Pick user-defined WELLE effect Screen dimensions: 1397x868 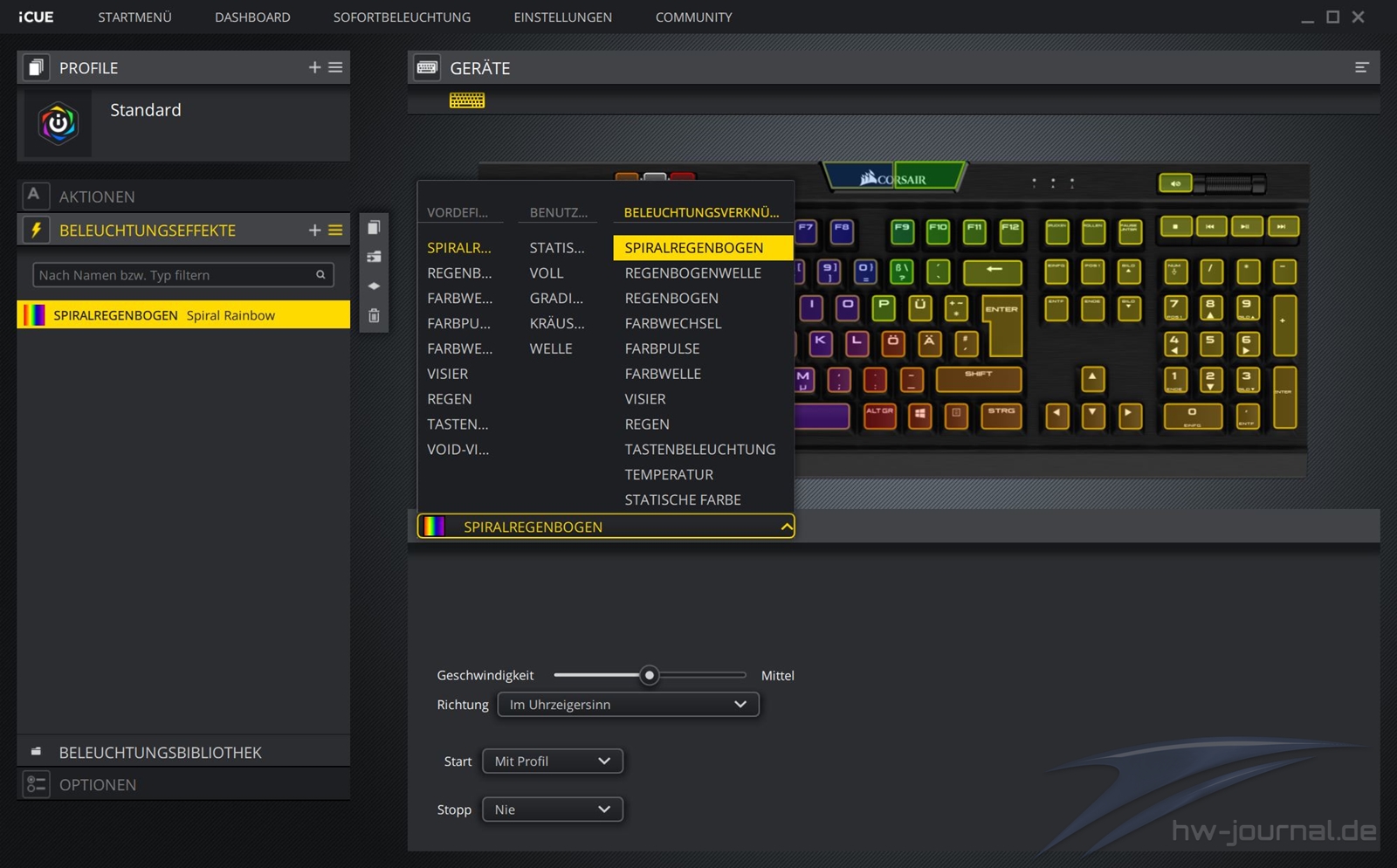tap(551, 348)
